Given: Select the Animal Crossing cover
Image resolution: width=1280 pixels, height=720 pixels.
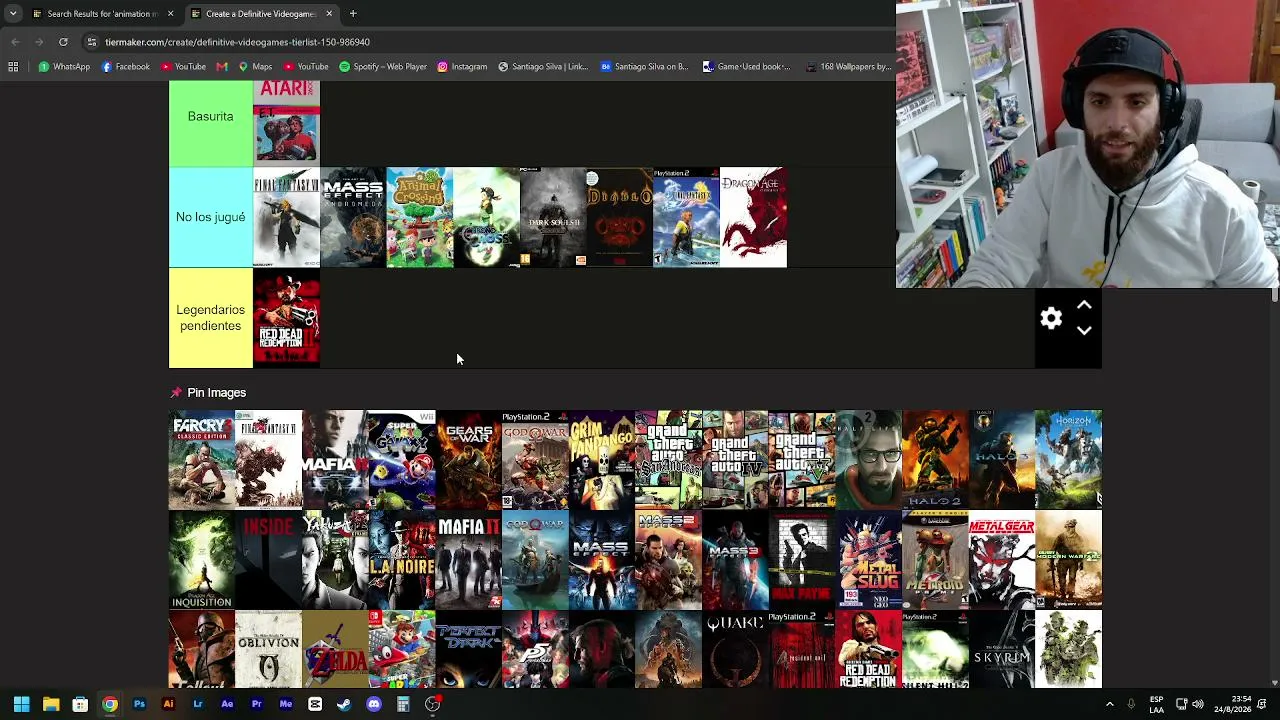Looking at the screenshot, I should tap(420, 217).
